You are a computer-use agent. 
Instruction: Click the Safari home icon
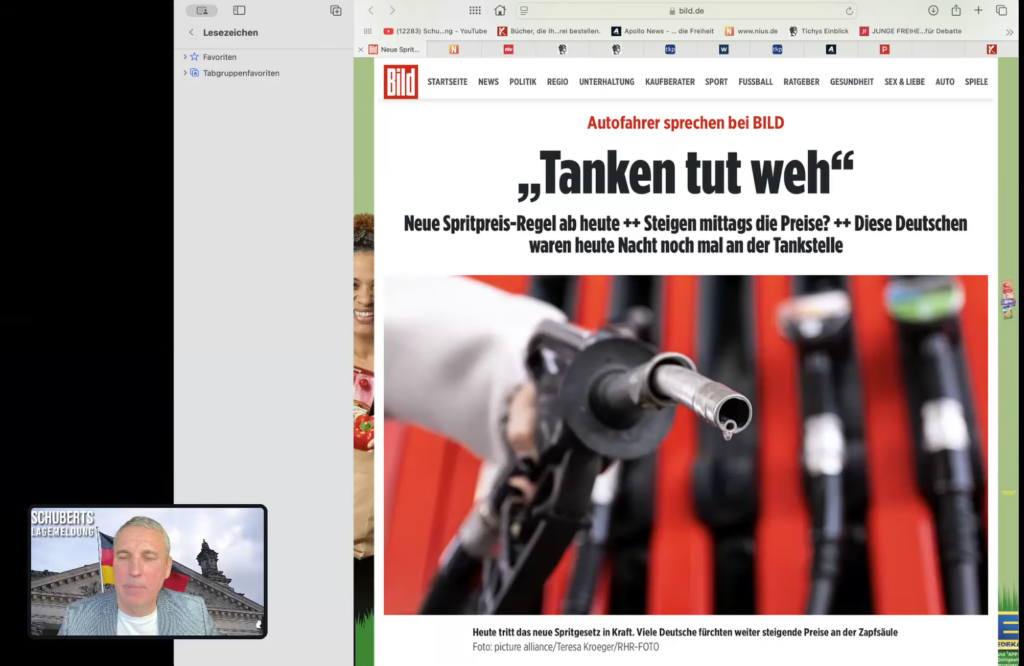point(500,10)
